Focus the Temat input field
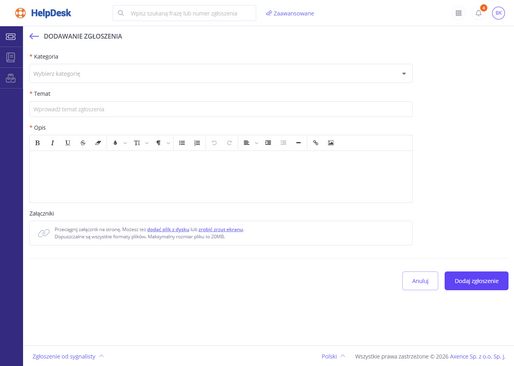The height and width of the screenshot is (366, 514). (x=221, y=109)
